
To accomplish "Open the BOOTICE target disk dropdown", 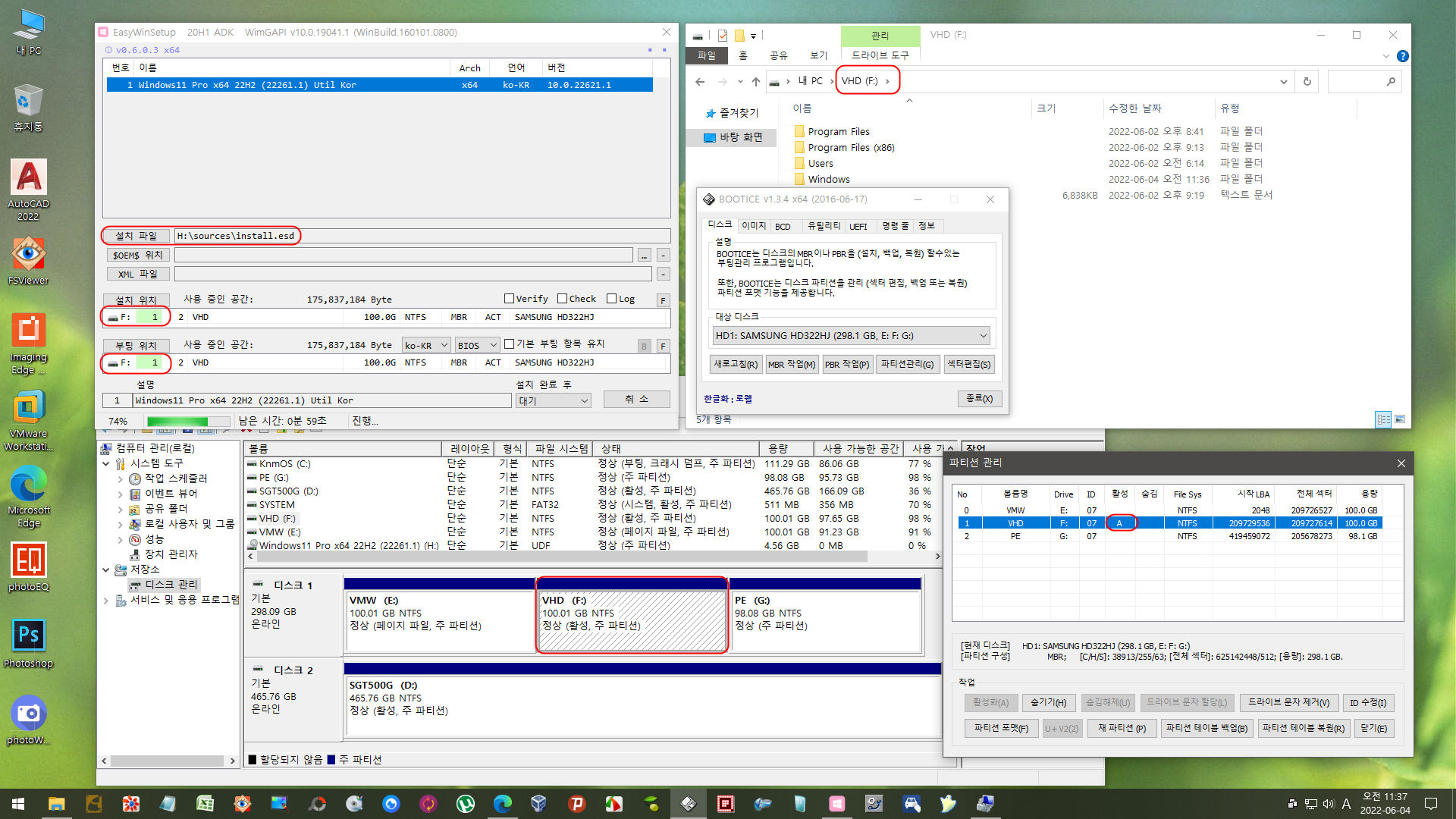I will pos(851,335).
